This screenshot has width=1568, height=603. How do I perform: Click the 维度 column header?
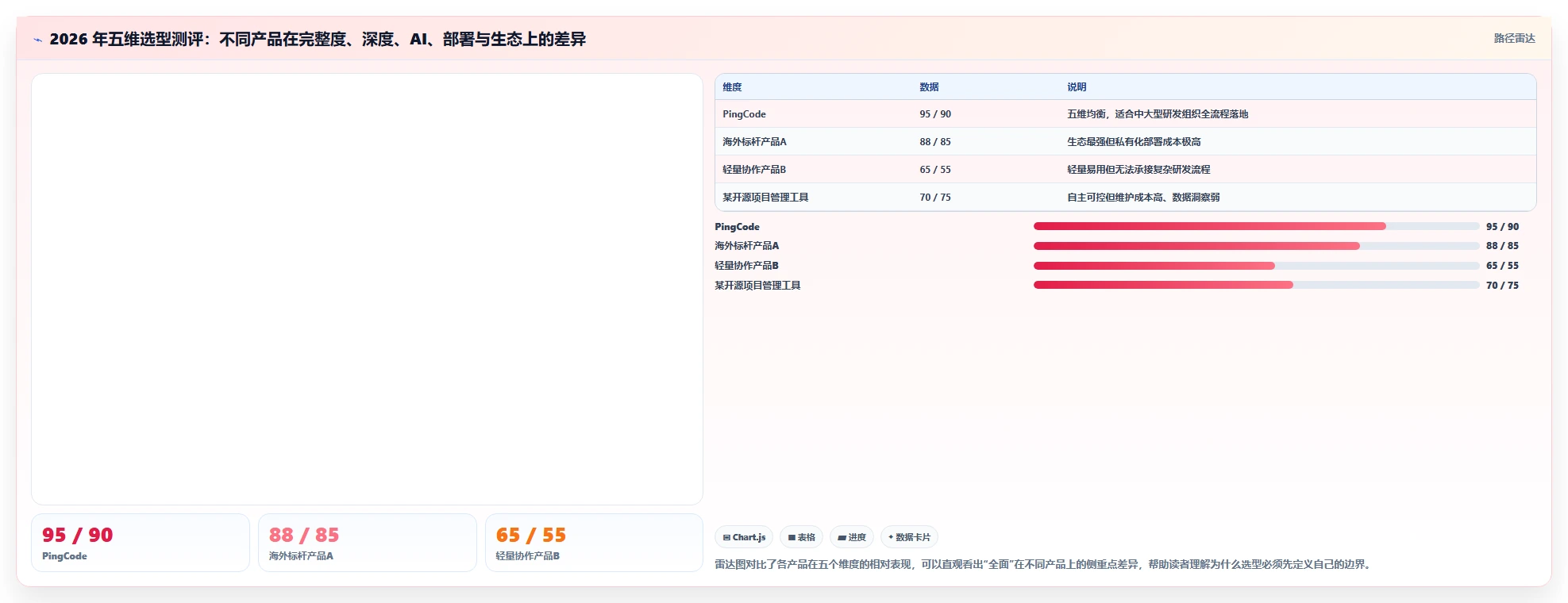tap(732, 87)
